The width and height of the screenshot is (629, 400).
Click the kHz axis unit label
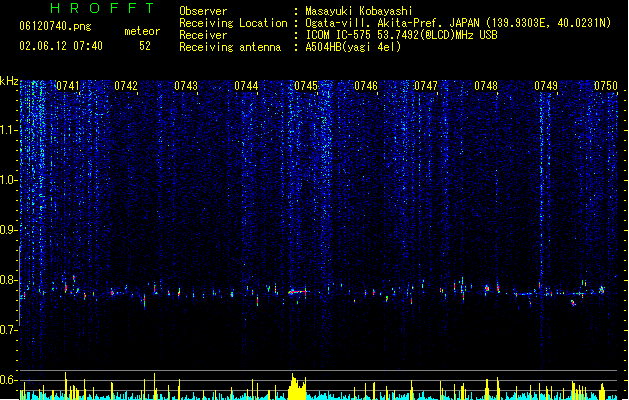coord(9,81)
